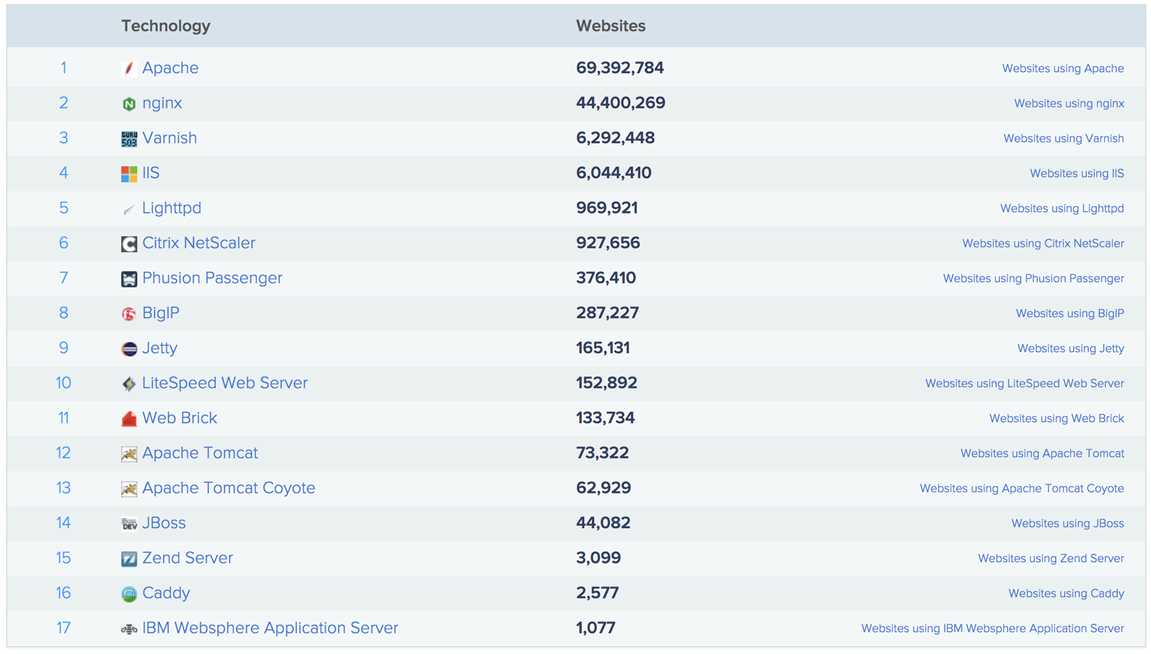
Task: Select the 69,392,784 website count
Action: [620, 68]
